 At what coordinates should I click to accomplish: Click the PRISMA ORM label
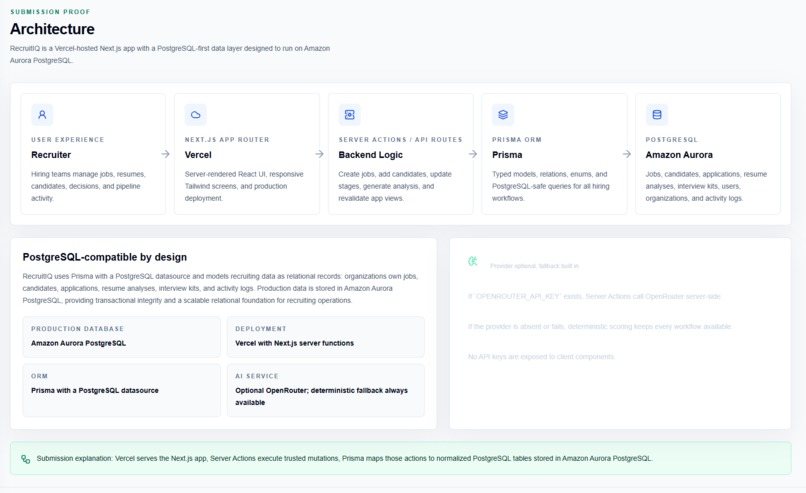click(x=517, y=139)
